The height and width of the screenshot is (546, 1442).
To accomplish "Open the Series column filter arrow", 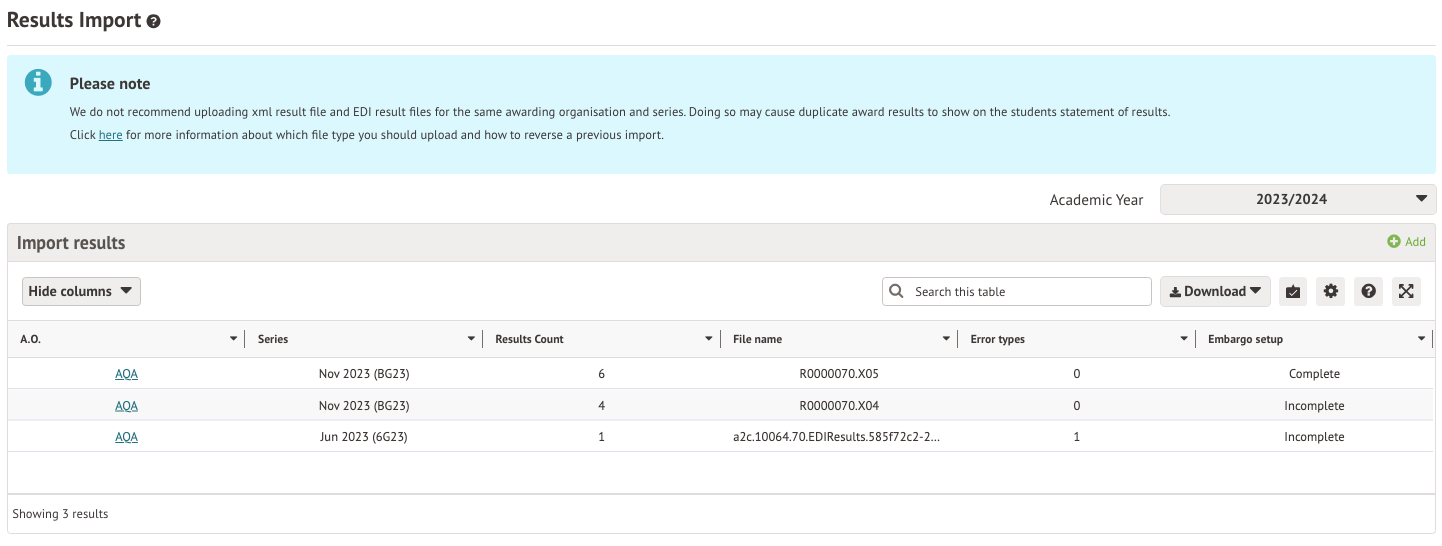I will click(x=472, y=340).
